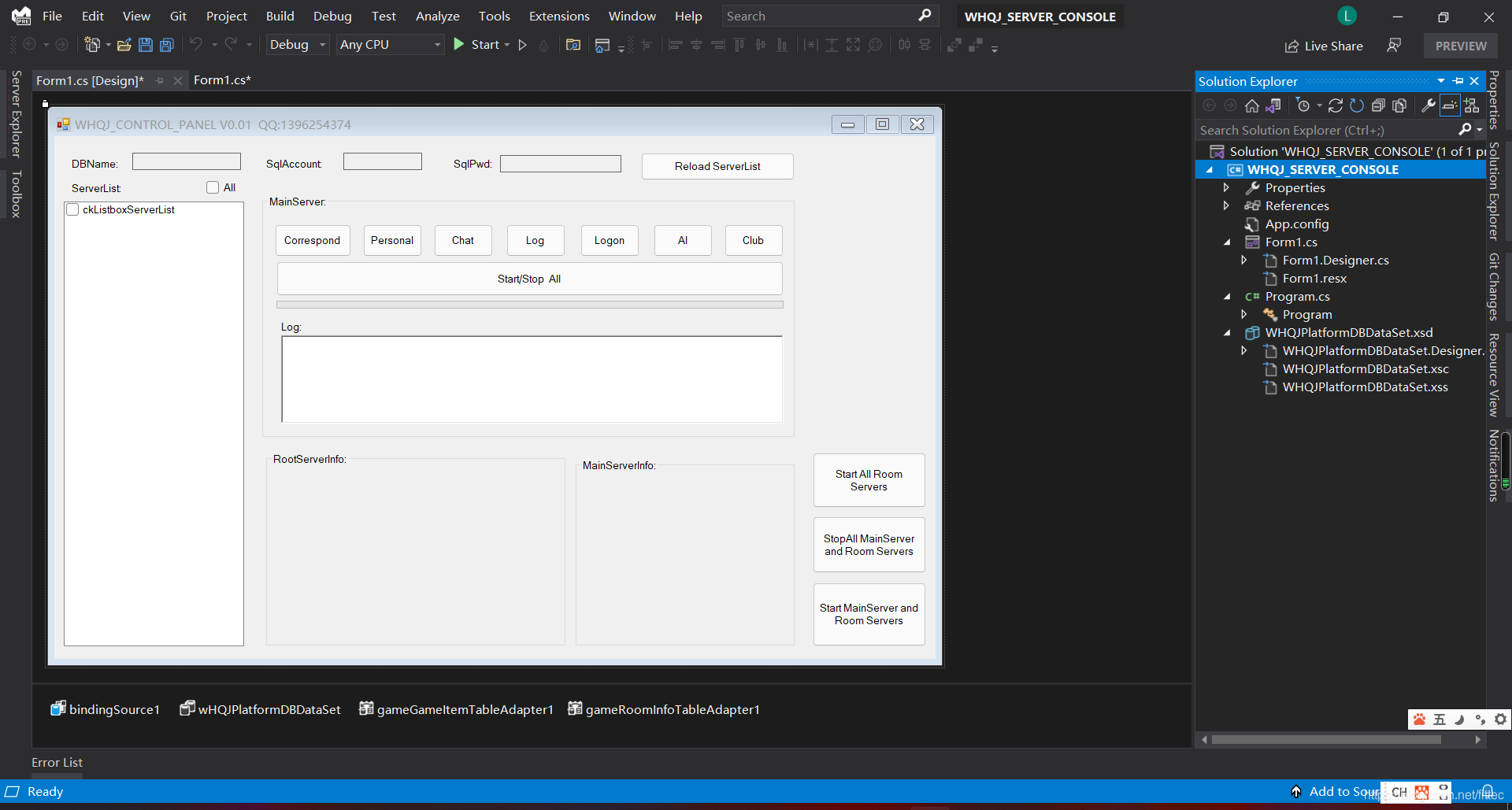
Task: Click the user account avatar L
Action: [1347, 16]
